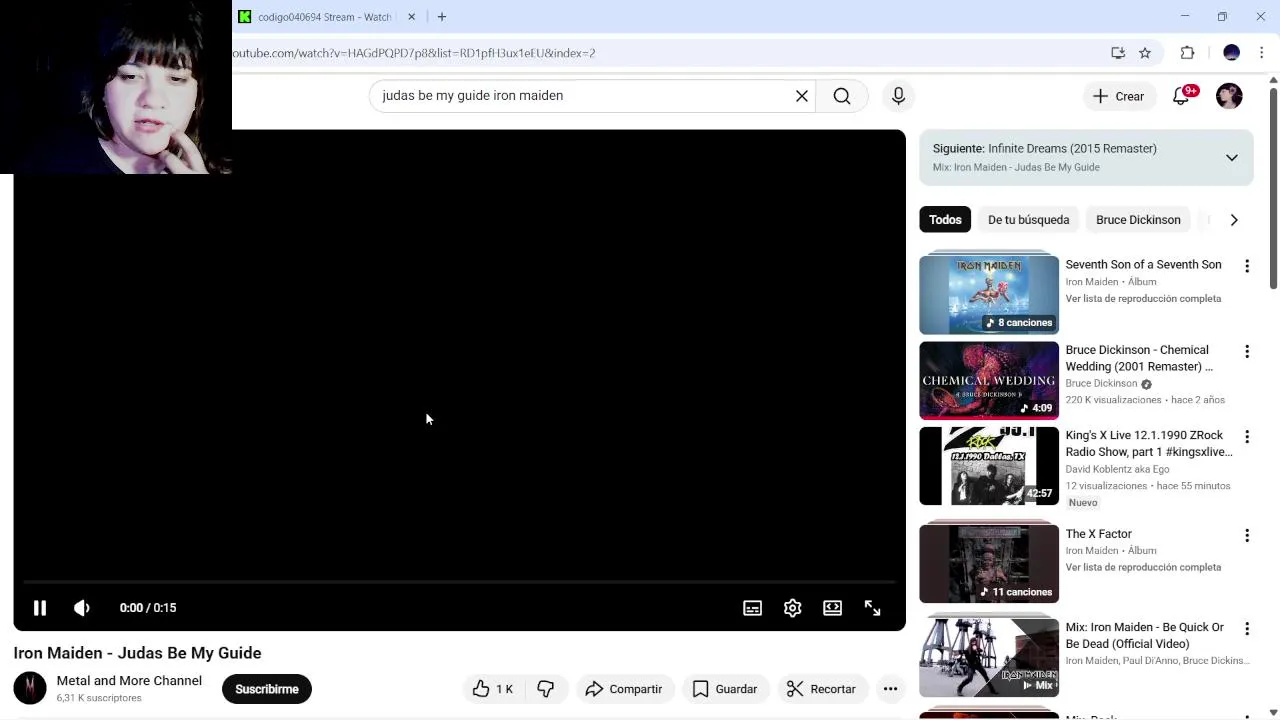Image resolution: width=1280 pixels, height=720 pixels.
Task: Open the Crear menu
Action: 1118,96
